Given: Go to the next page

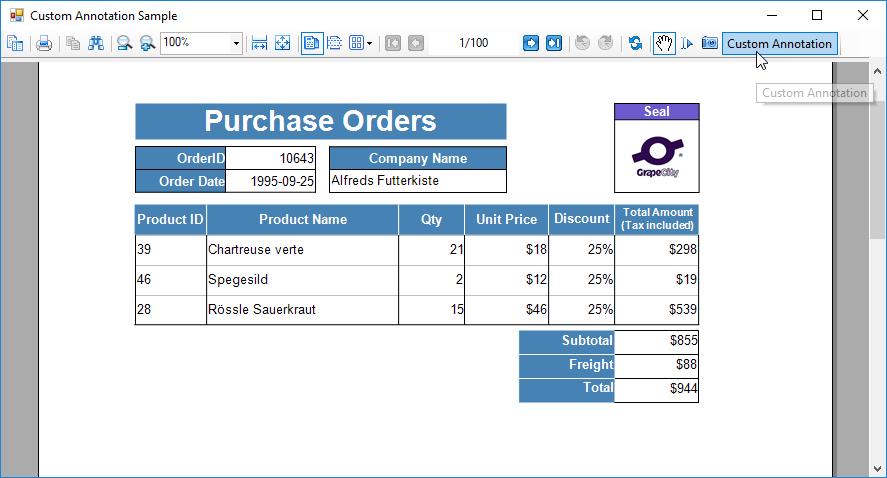Looking at the screenshot, I should coord(531,43).
